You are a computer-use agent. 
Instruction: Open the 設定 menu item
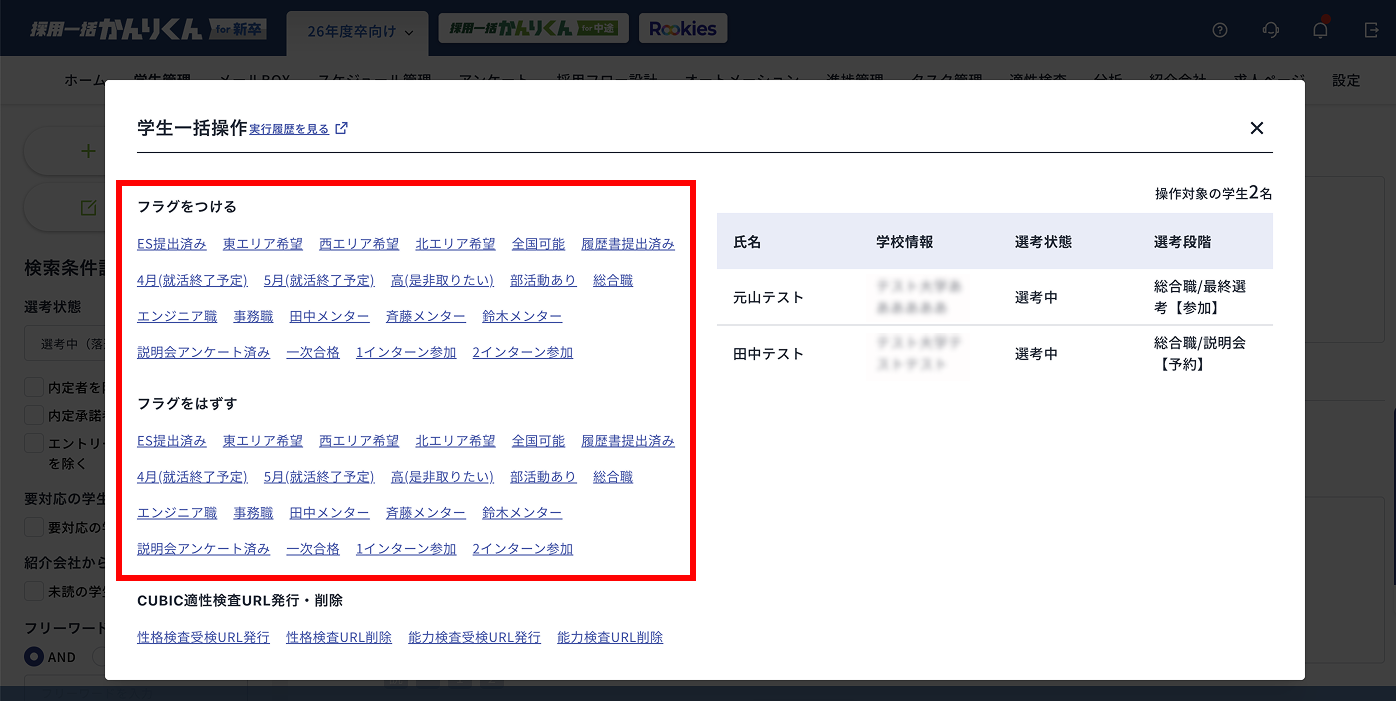(x=1346, y=80)
